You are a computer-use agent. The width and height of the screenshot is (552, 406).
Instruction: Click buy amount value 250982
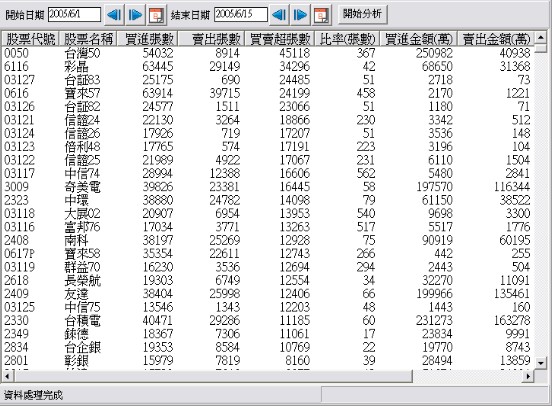(434, 53)
